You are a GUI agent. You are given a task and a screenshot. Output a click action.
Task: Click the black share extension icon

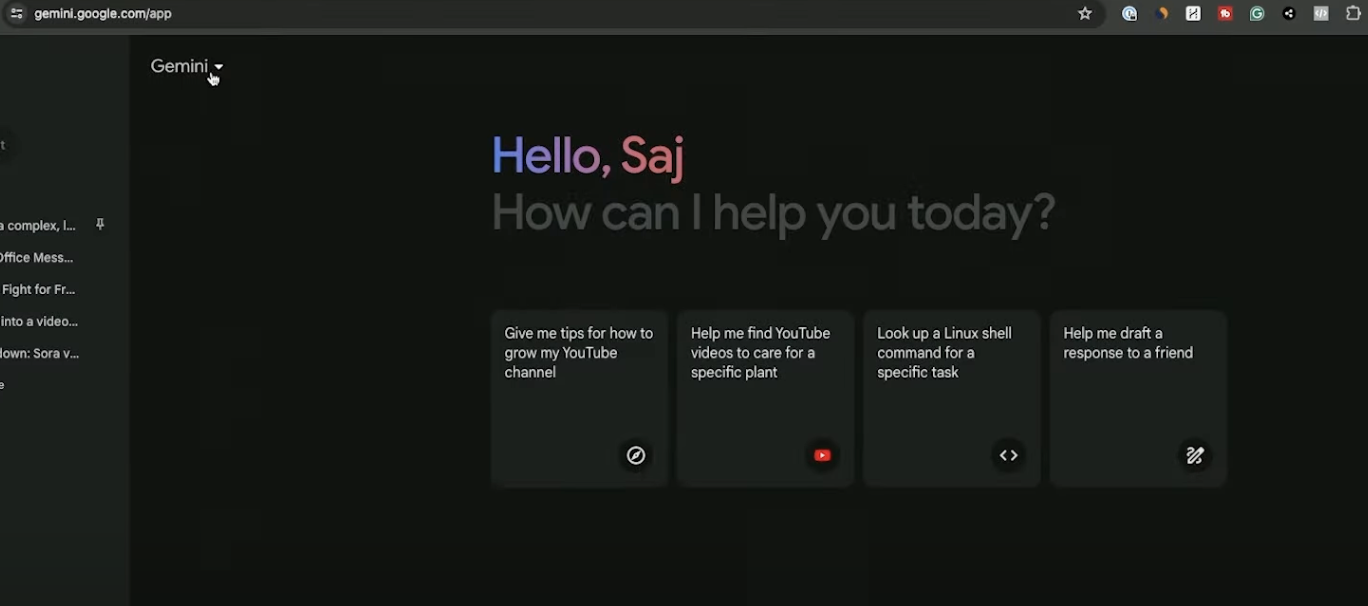pyautogui.click(x=1289, y=14)
